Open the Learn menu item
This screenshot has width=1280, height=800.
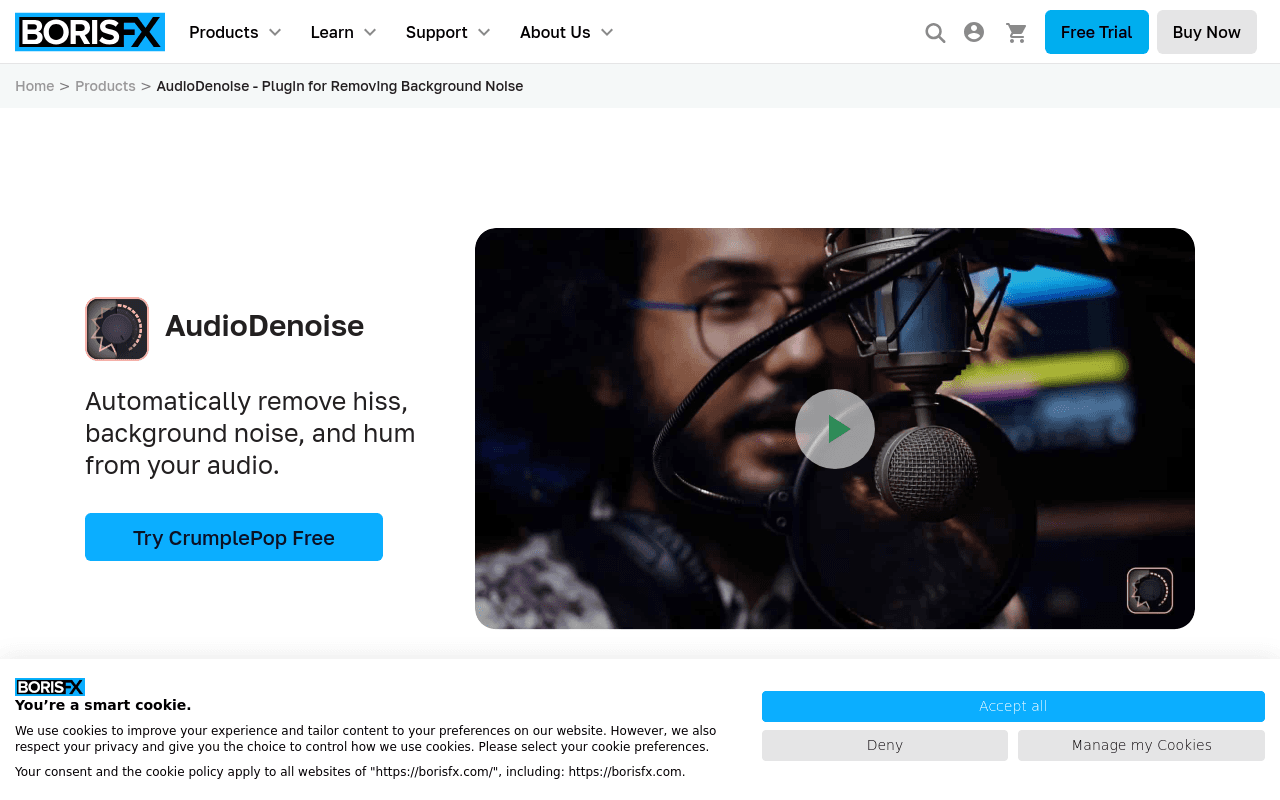point(332,32)
